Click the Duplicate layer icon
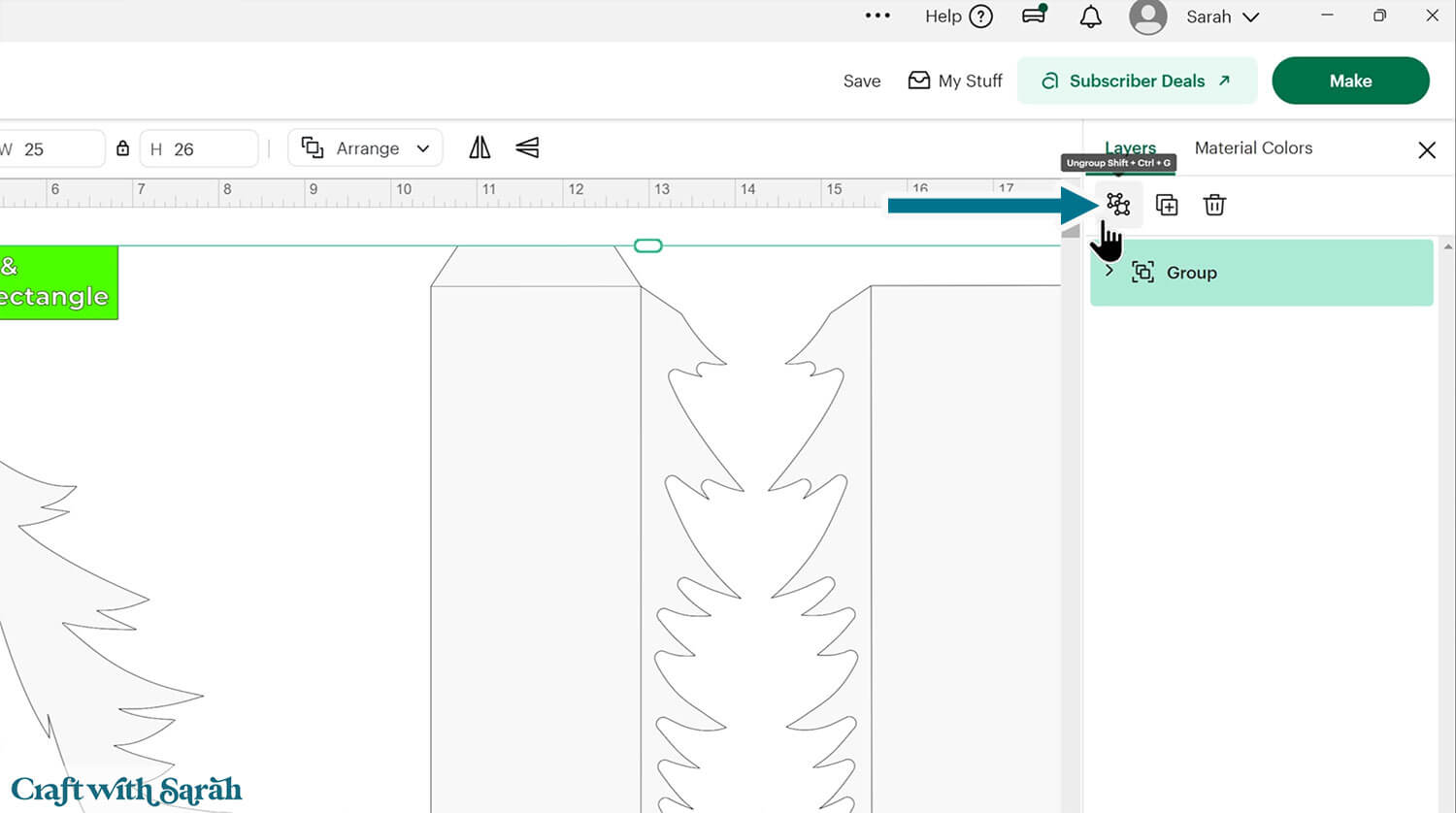 [1167, 205]
